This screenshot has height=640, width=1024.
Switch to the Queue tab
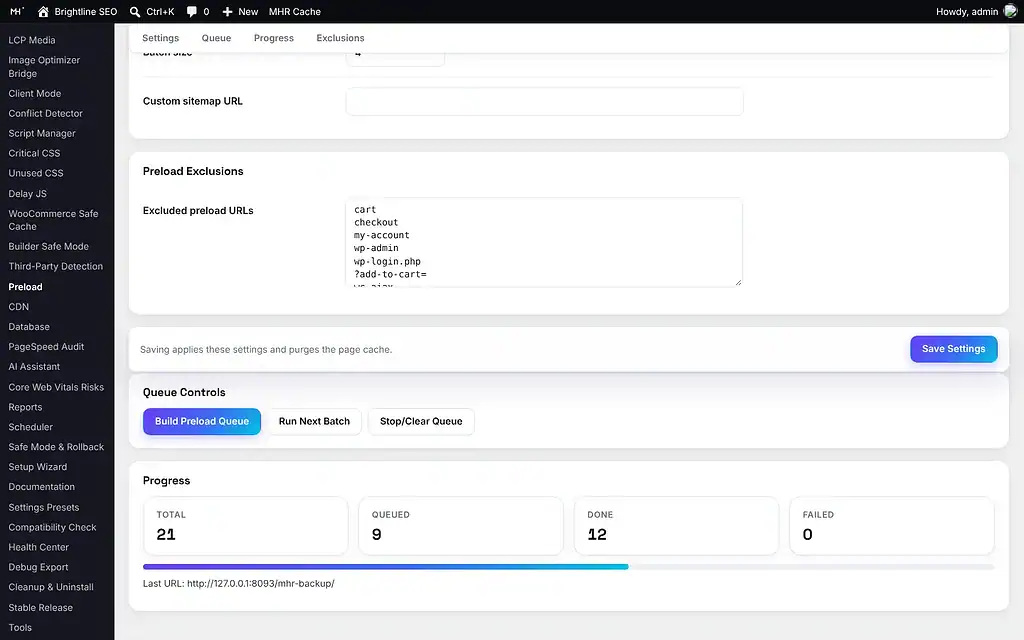pyautogui.click(x=216, y=38)
